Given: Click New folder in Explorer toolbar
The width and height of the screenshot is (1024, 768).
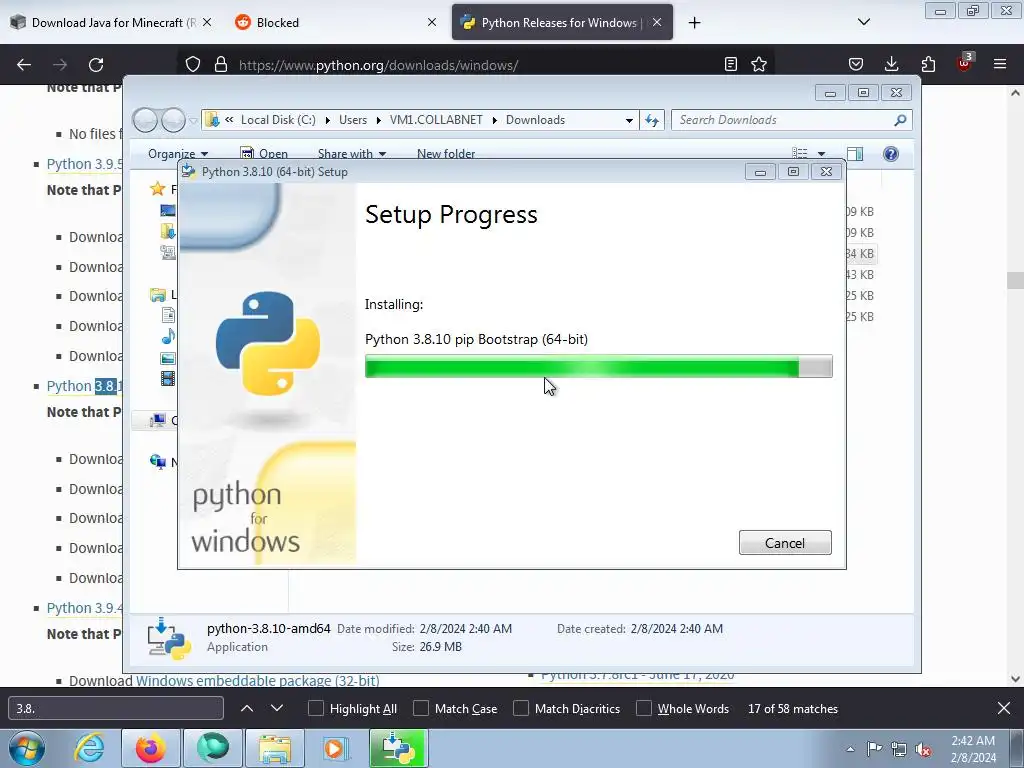Looking at the screenshot, I should 446,153.
